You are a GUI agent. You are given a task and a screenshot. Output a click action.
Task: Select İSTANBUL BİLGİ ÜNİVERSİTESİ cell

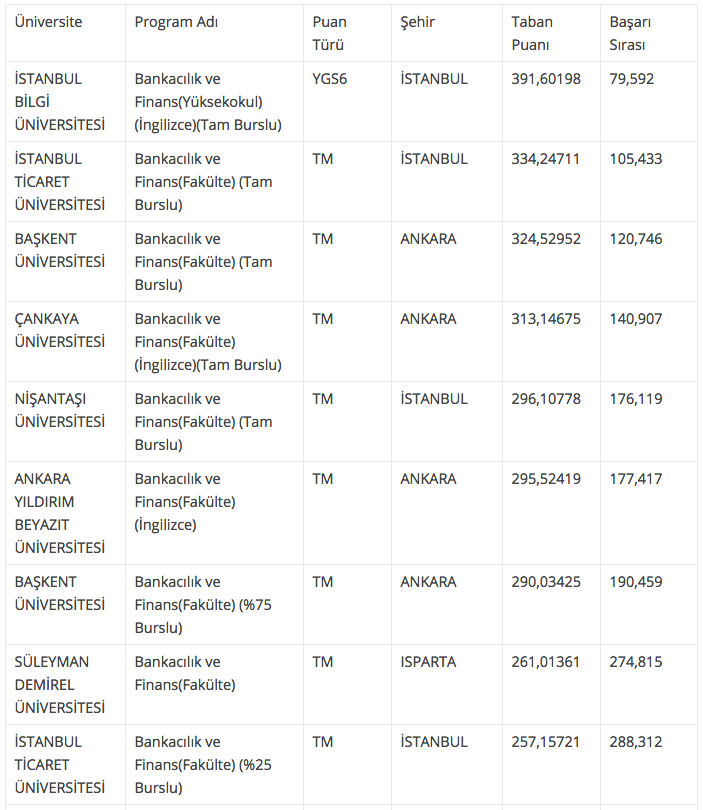(60, 102)
